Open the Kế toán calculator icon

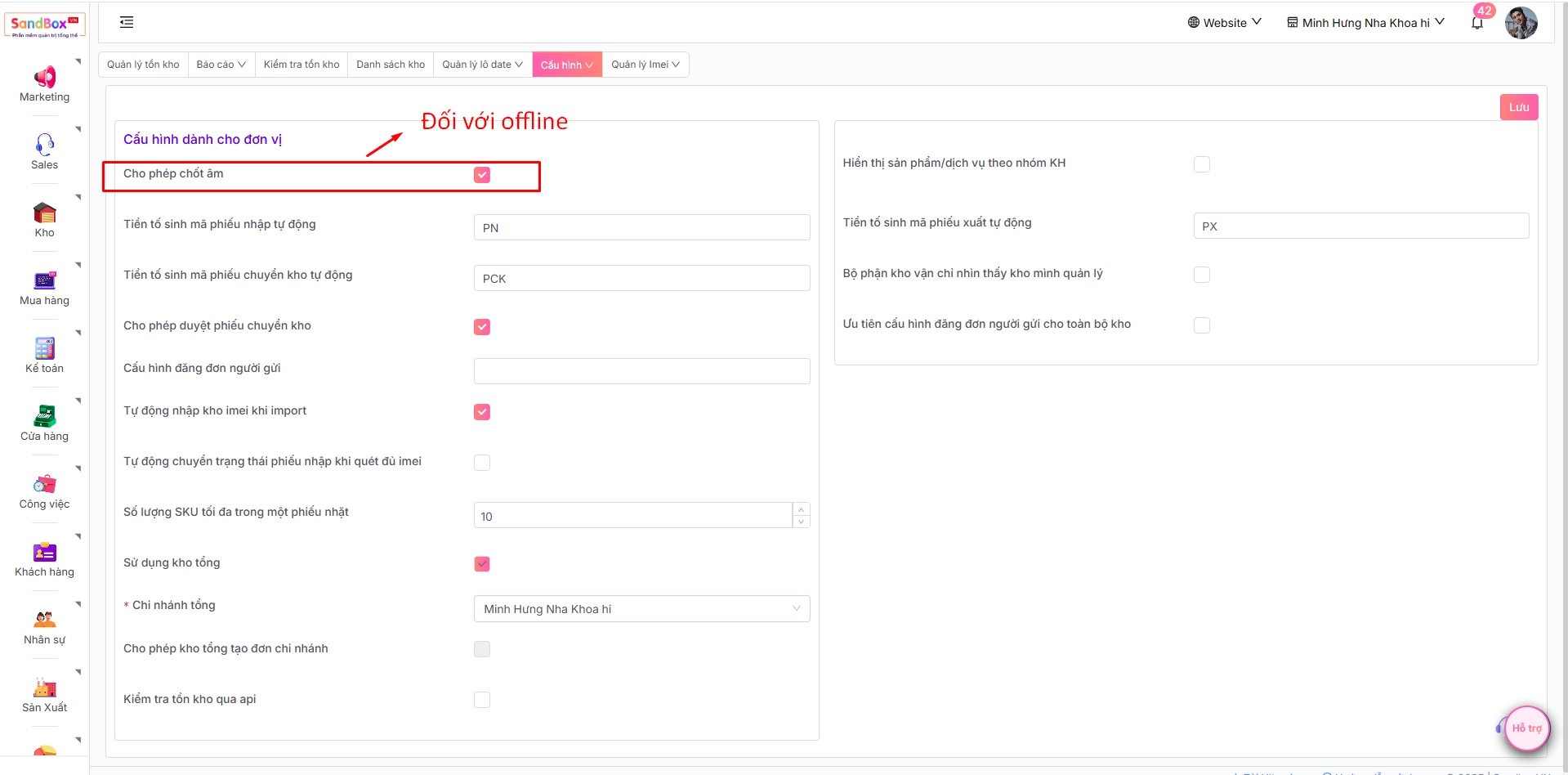click(44, 348)
